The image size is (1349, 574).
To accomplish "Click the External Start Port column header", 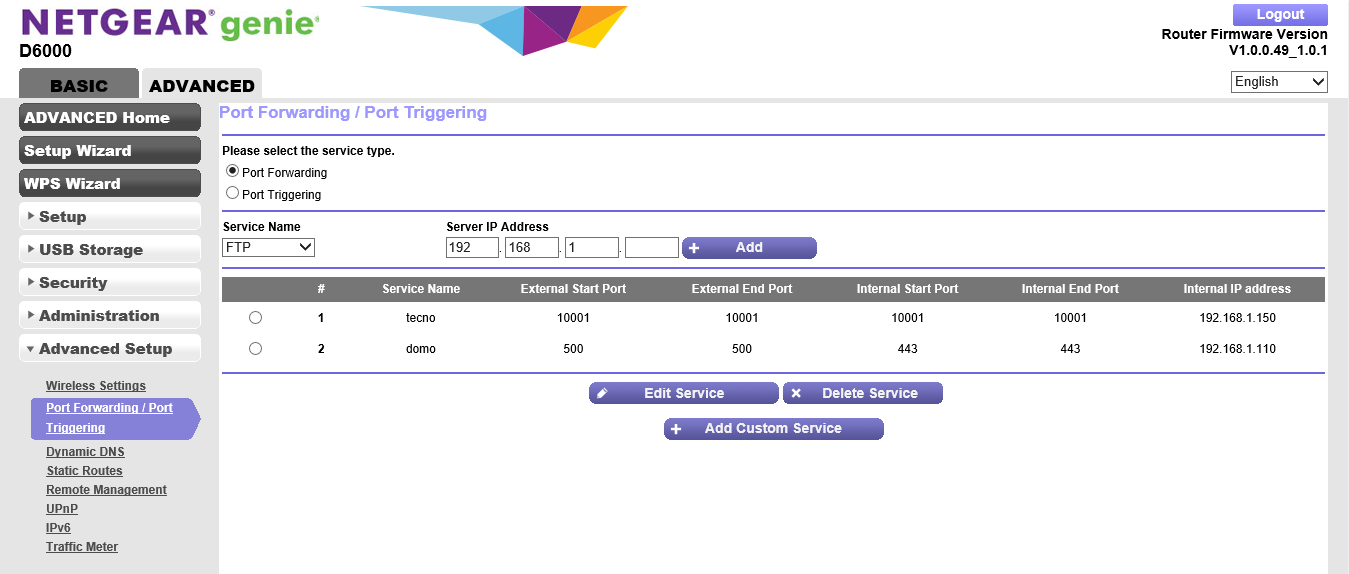I will click(x=573, y=289).
